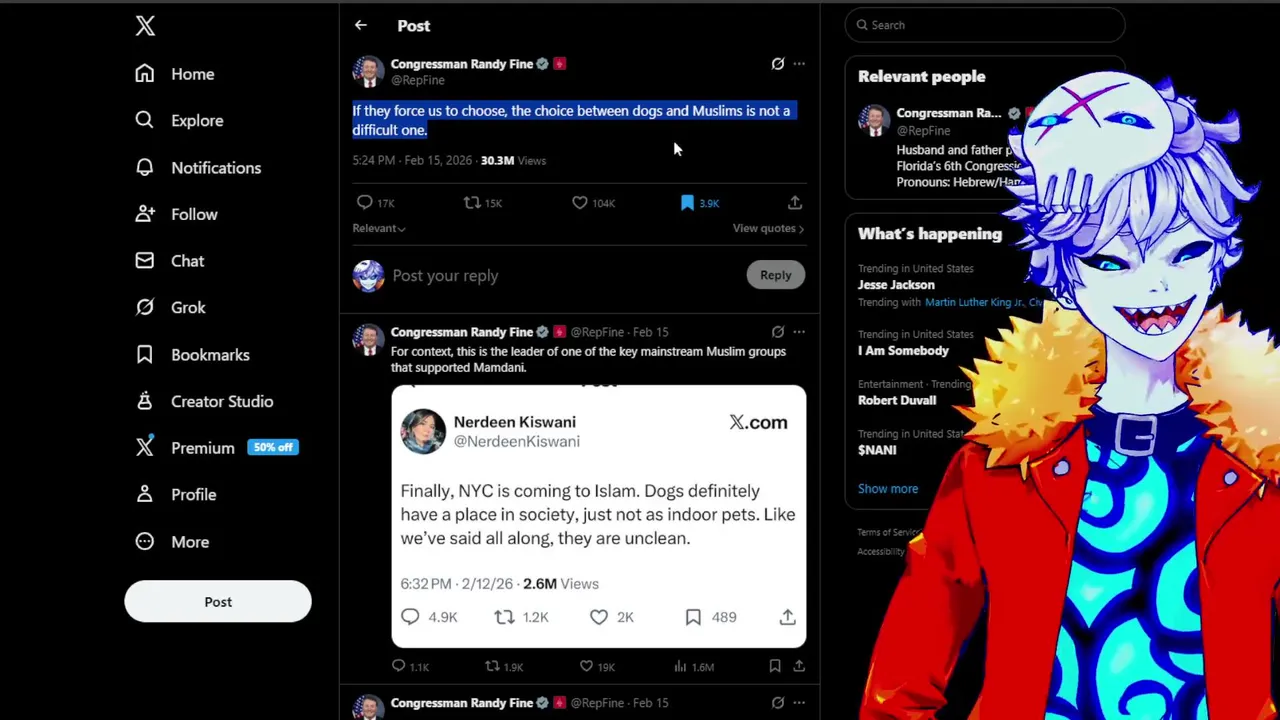
Task: Go back using the arrow icon
Action: click(361, 25)
